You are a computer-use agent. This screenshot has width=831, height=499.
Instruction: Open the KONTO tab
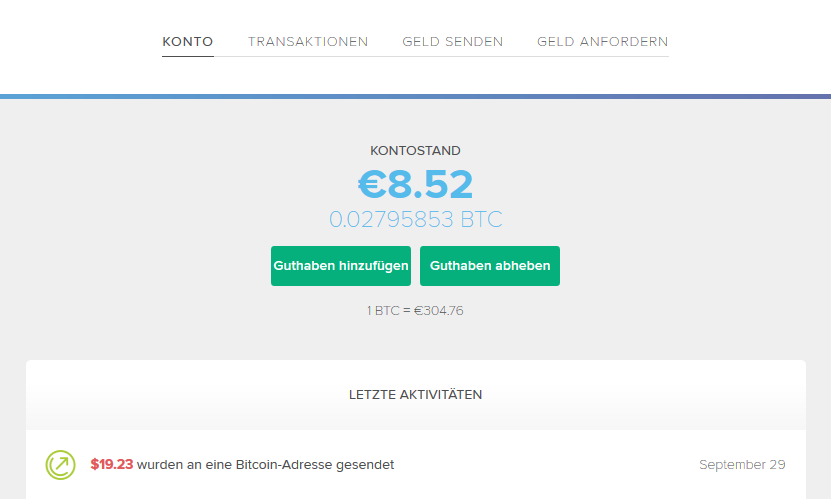(x=188, y=42)
